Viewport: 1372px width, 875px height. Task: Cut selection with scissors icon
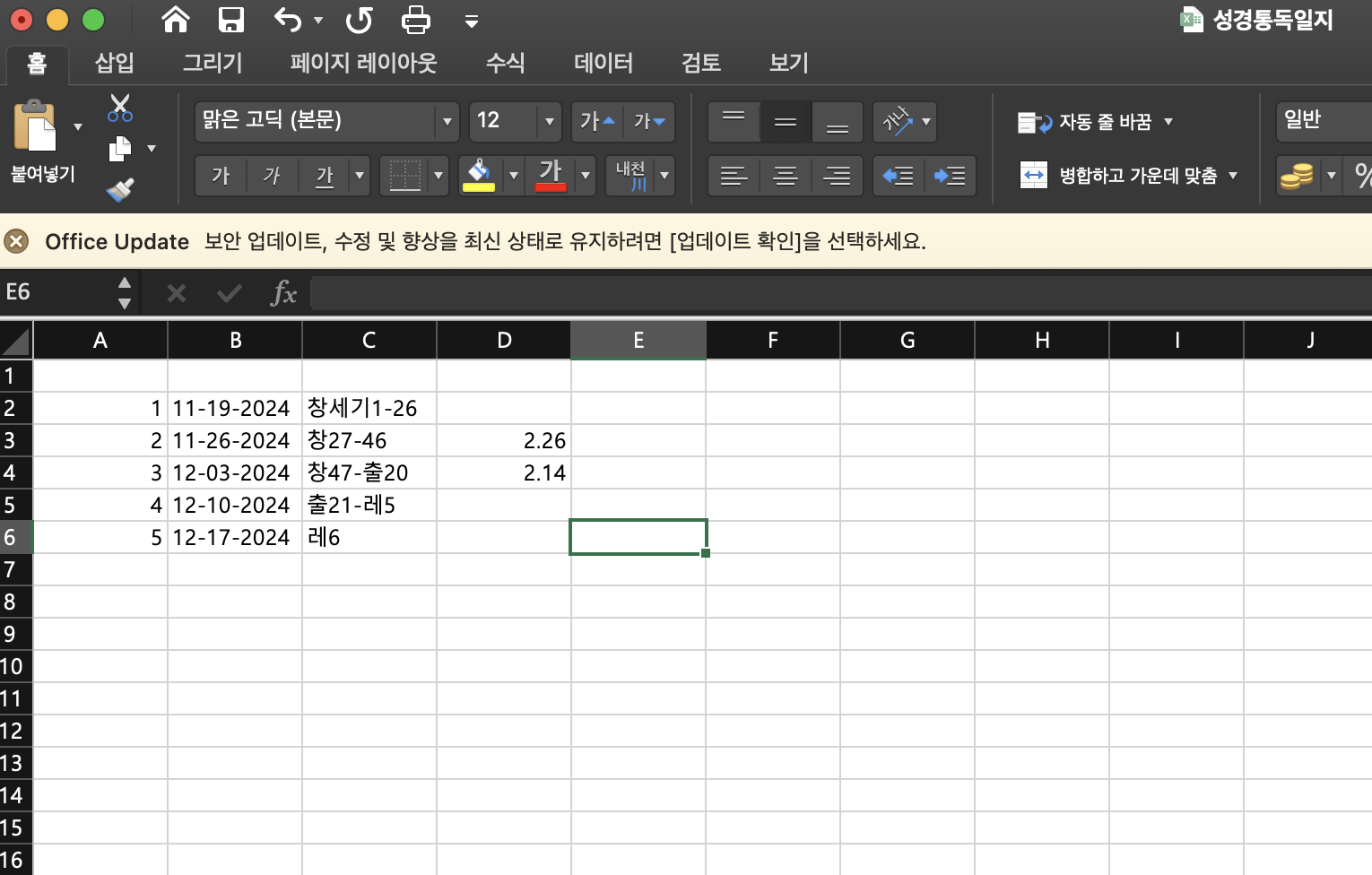point(119,108)
